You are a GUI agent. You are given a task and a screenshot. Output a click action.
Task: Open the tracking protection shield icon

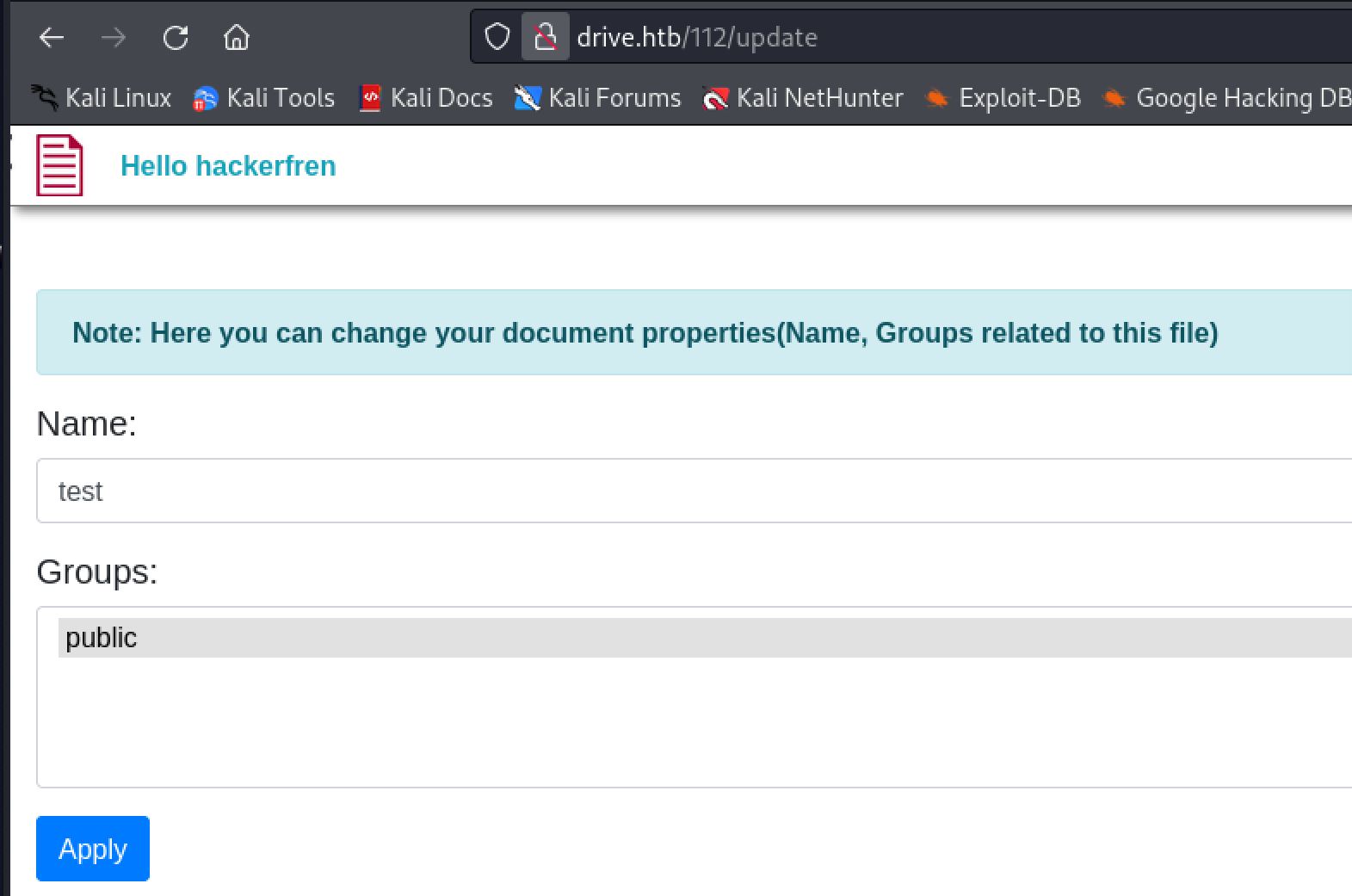497,37
